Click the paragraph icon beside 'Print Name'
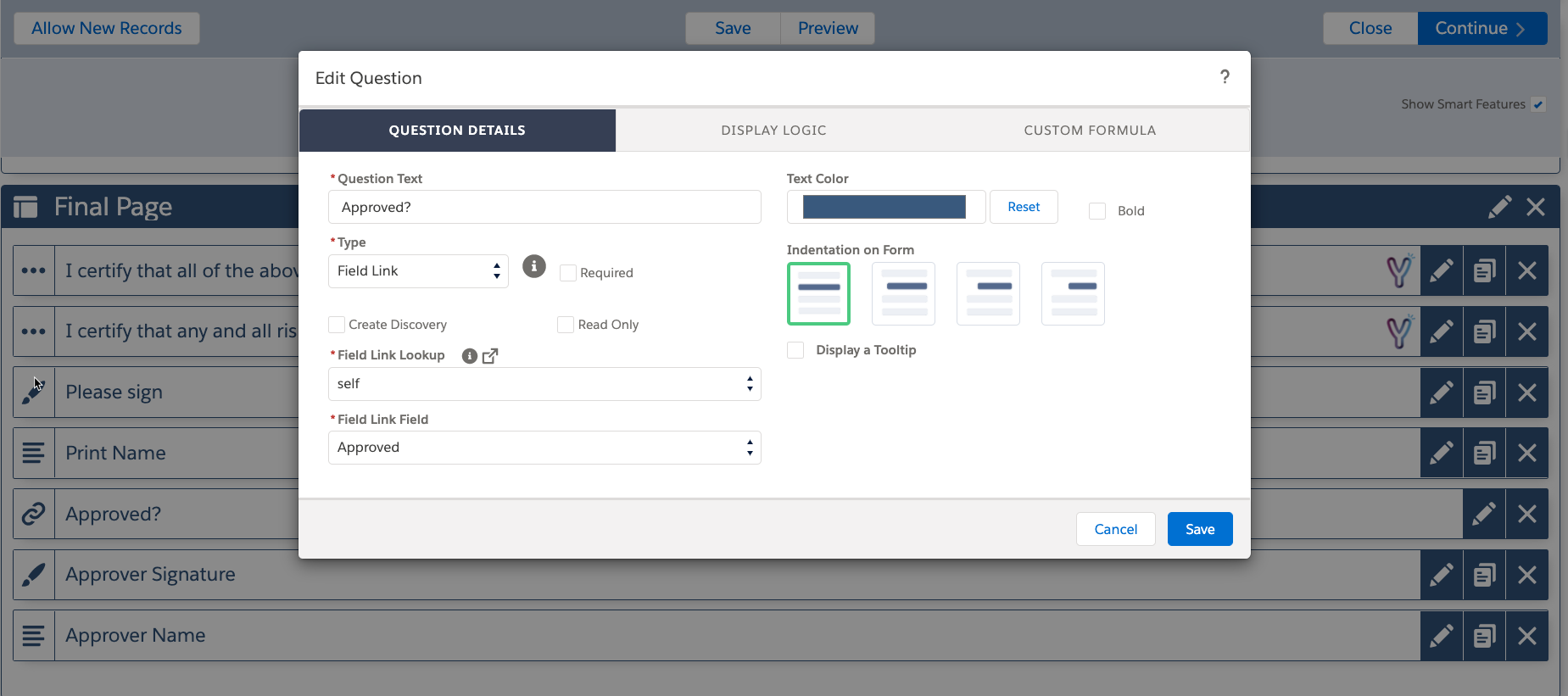Viewport: 1568px width, 696px height. (x=33, y=454)
